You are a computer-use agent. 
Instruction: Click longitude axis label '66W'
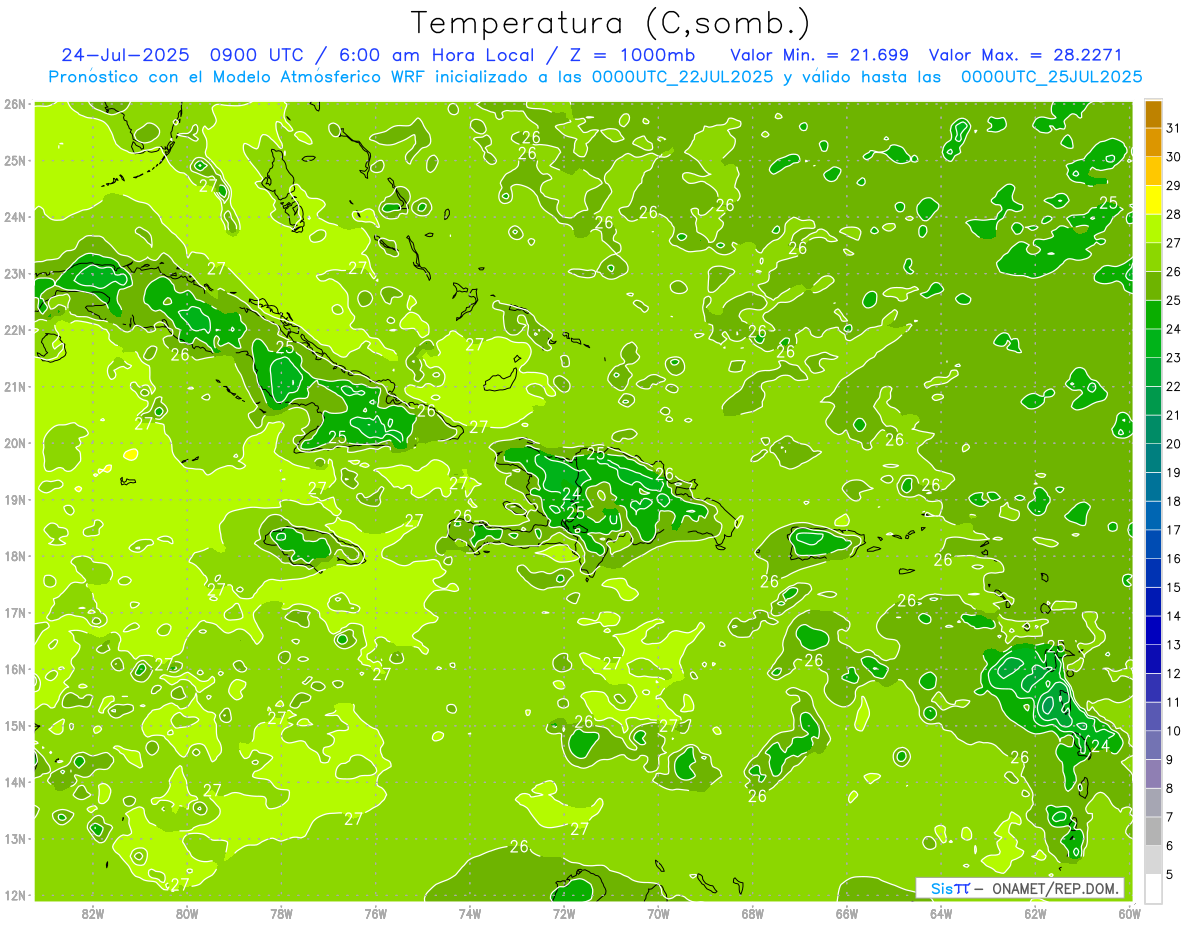click(x=846, y=914)
